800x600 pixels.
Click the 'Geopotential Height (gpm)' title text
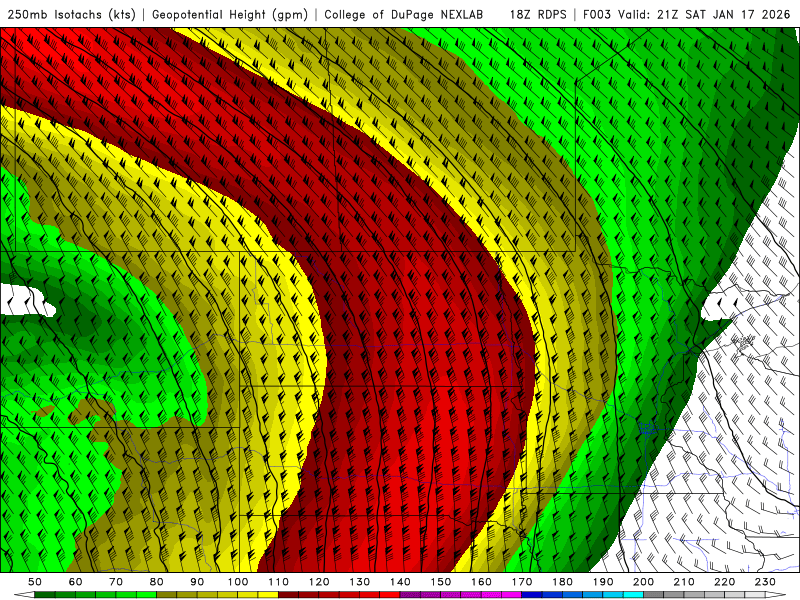click(230, 14)
